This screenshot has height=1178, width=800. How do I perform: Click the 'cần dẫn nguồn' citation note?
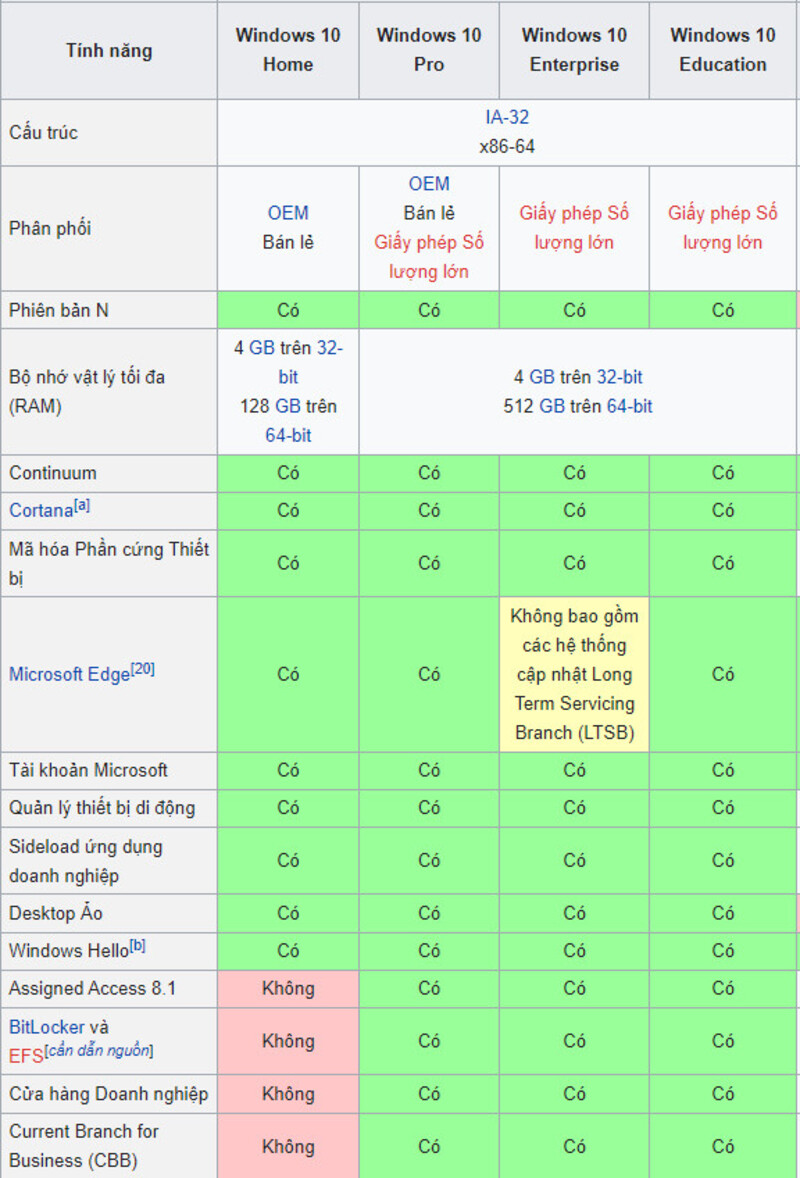coord(99,1050)
